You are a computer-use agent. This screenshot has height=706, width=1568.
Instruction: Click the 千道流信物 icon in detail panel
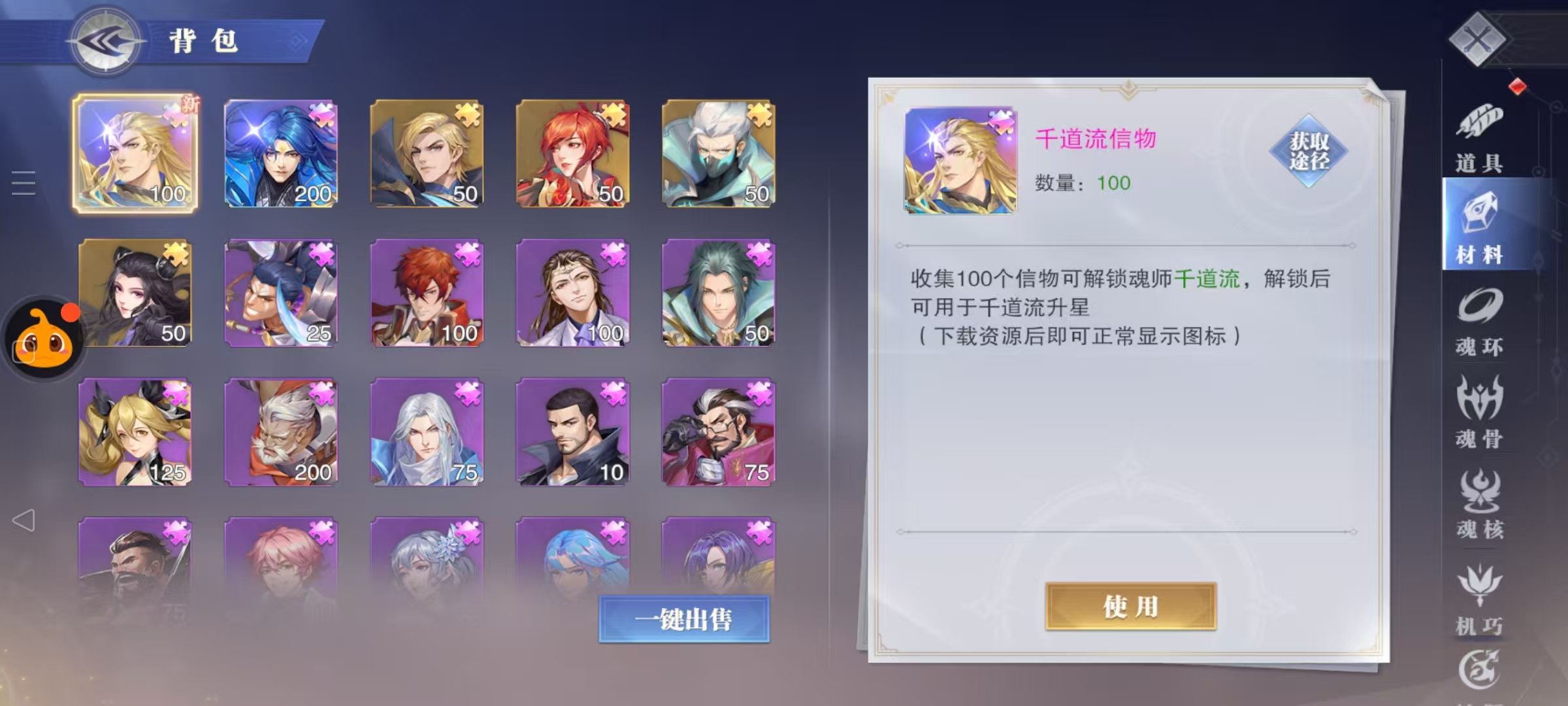[x=960, y=161]
